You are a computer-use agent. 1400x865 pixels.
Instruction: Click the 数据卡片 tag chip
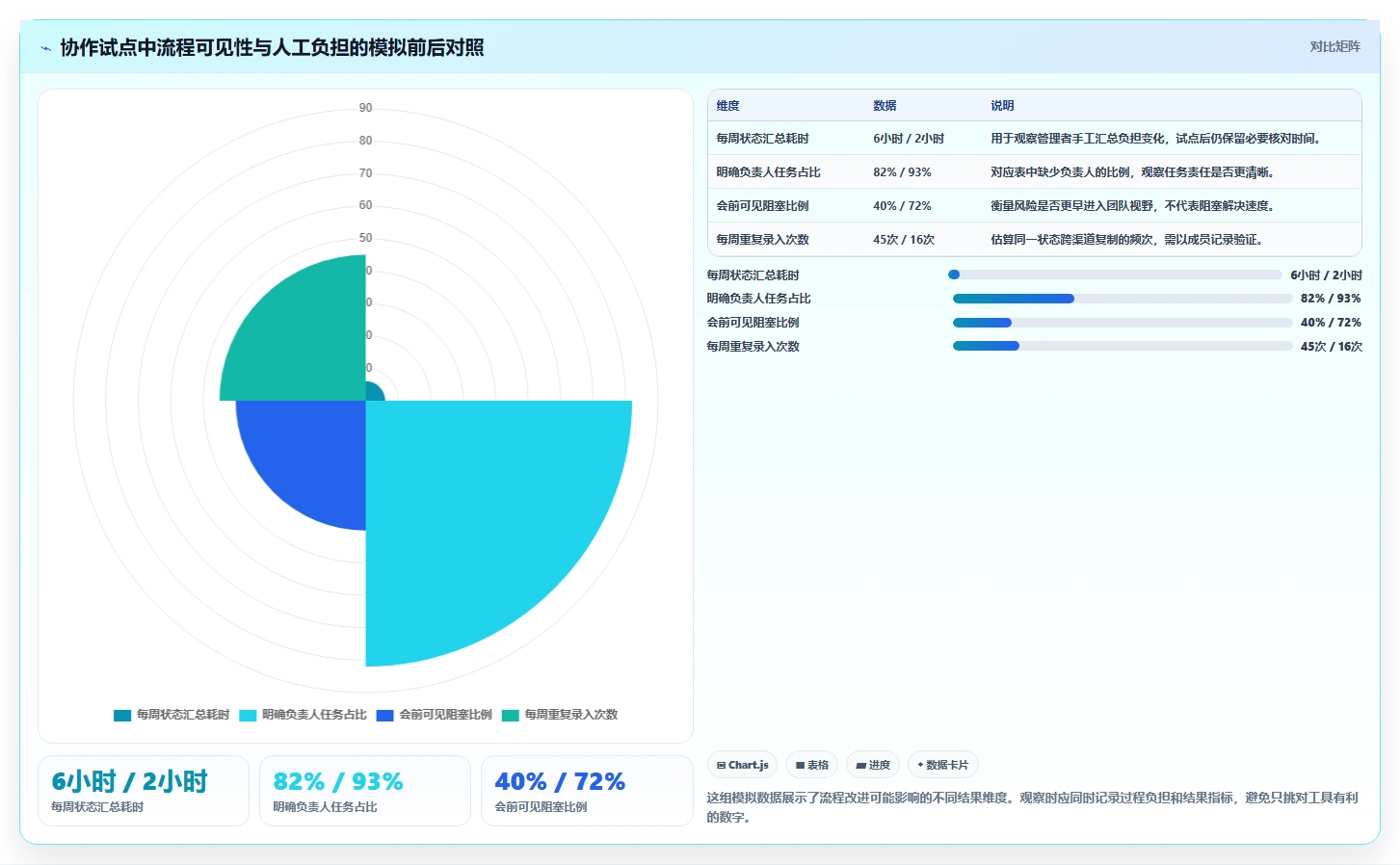(942, 765)
